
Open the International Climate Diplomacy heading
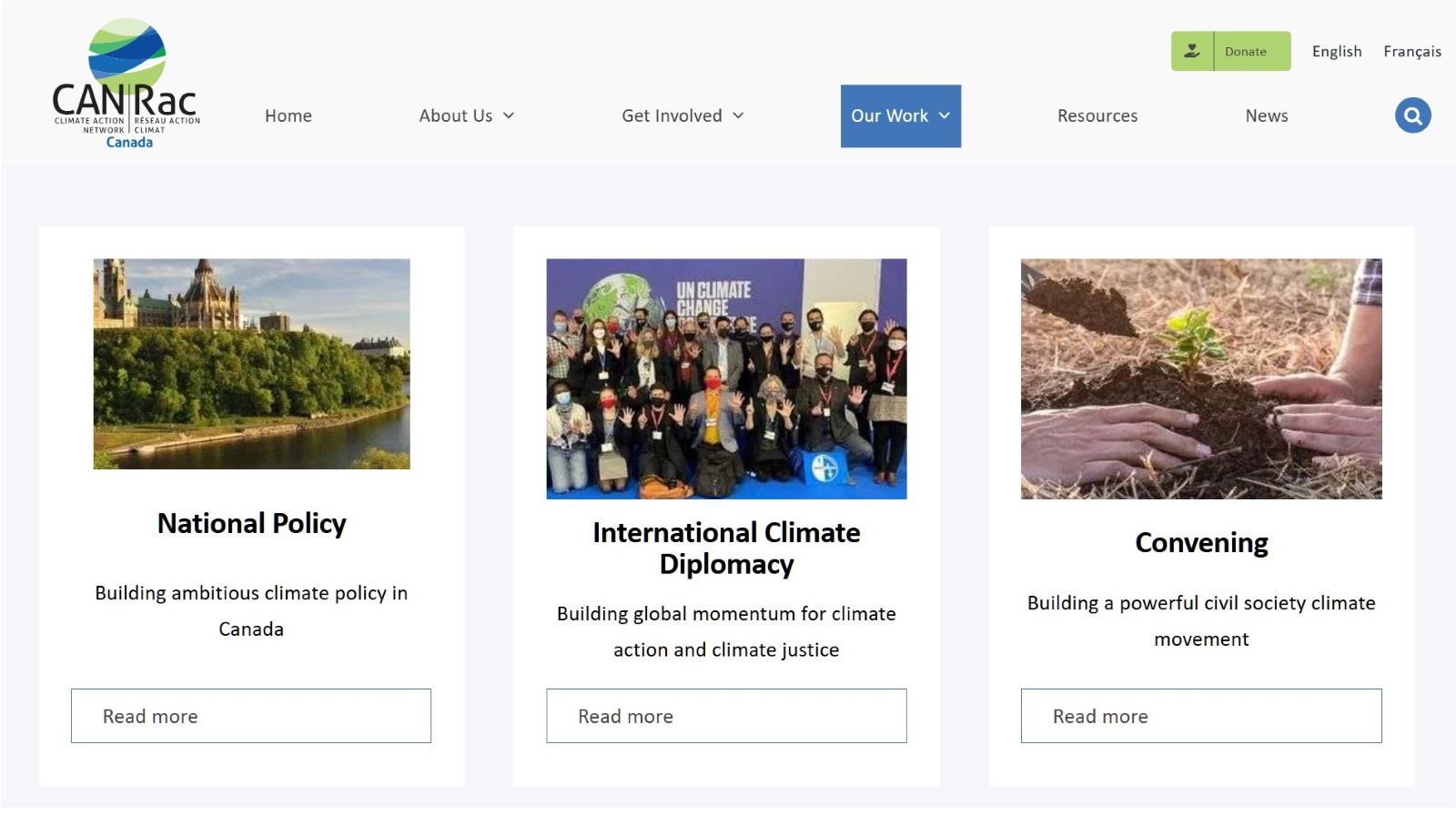click(x=726, y=548)
